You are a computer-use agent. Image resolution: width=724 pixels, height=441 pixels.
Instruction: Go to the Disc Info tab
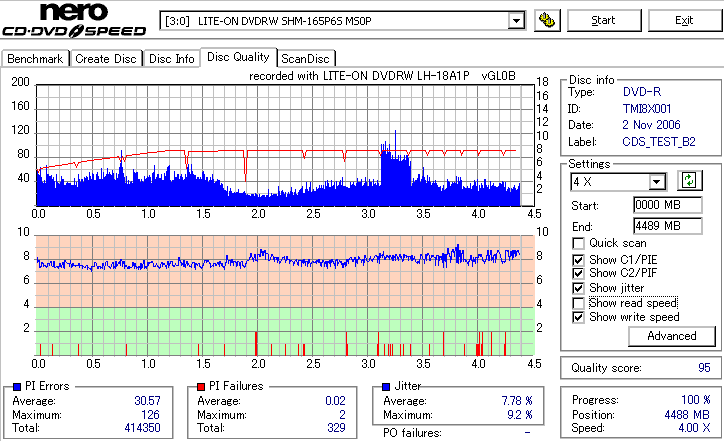(x=171, y=59)
